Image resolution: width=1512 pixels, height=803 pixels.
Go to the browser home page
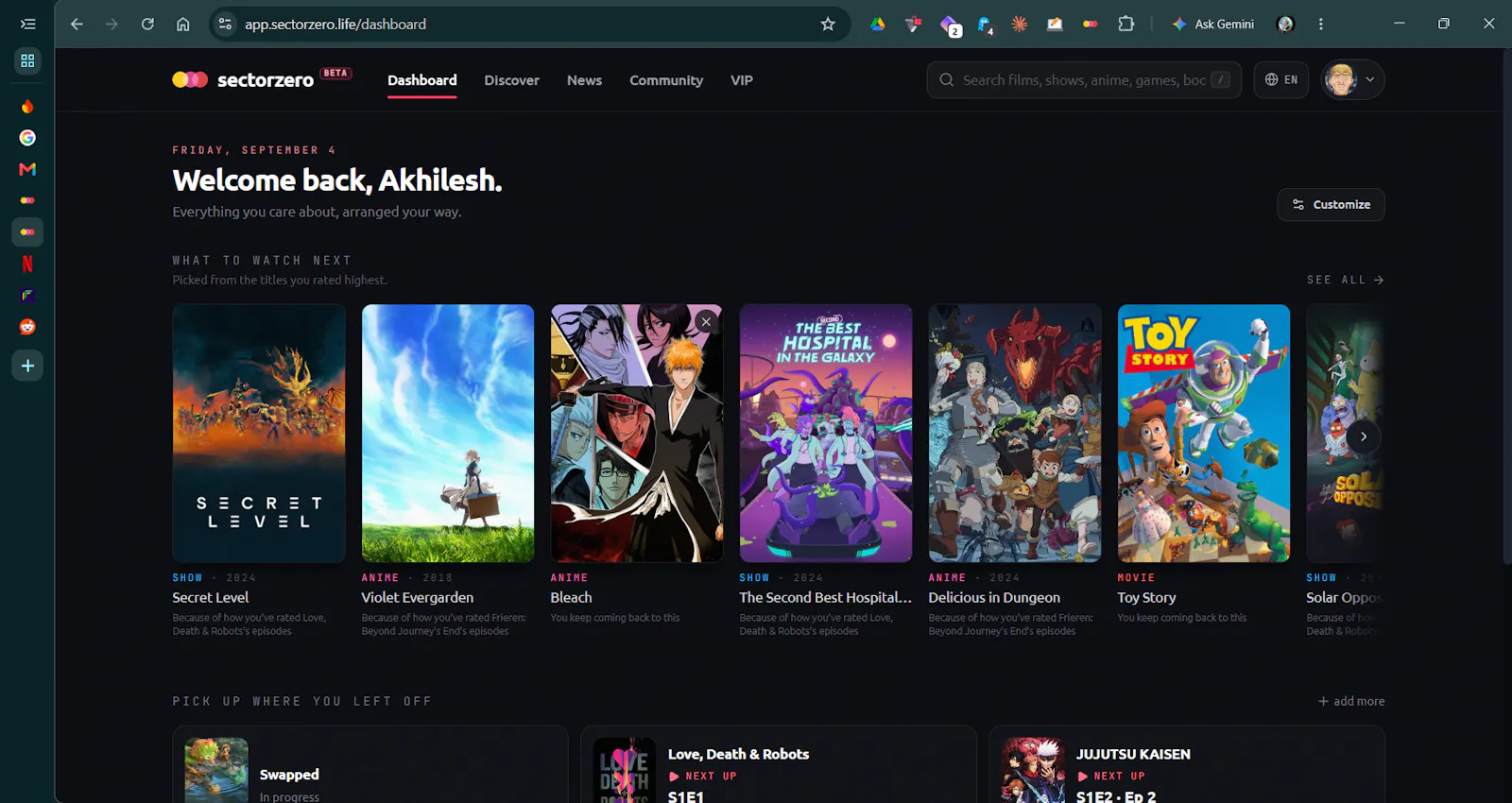pyautogui.click(x=183, y=24)
